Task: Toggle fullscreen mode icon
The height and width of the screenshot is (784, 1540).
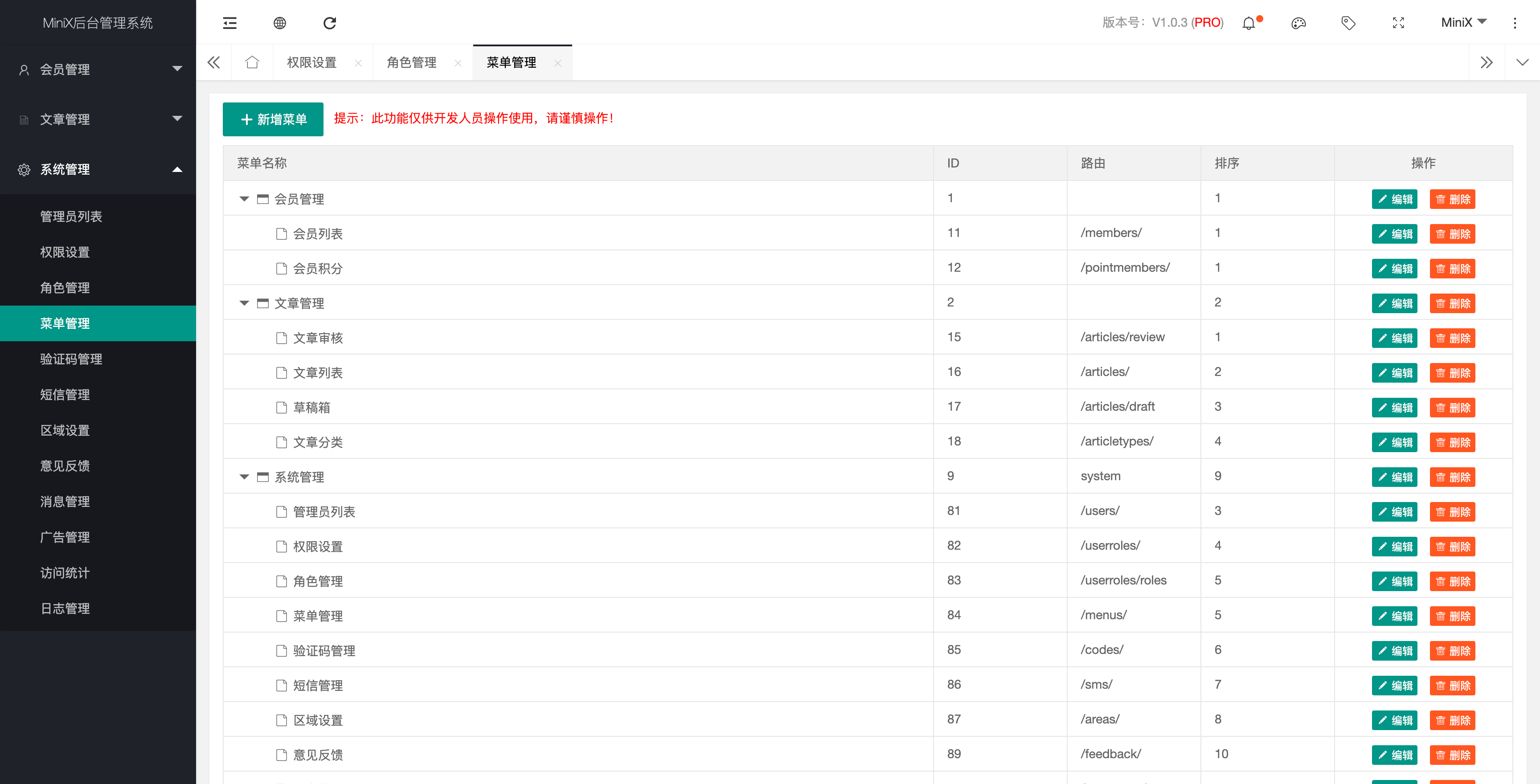Action: (1398, 23)
